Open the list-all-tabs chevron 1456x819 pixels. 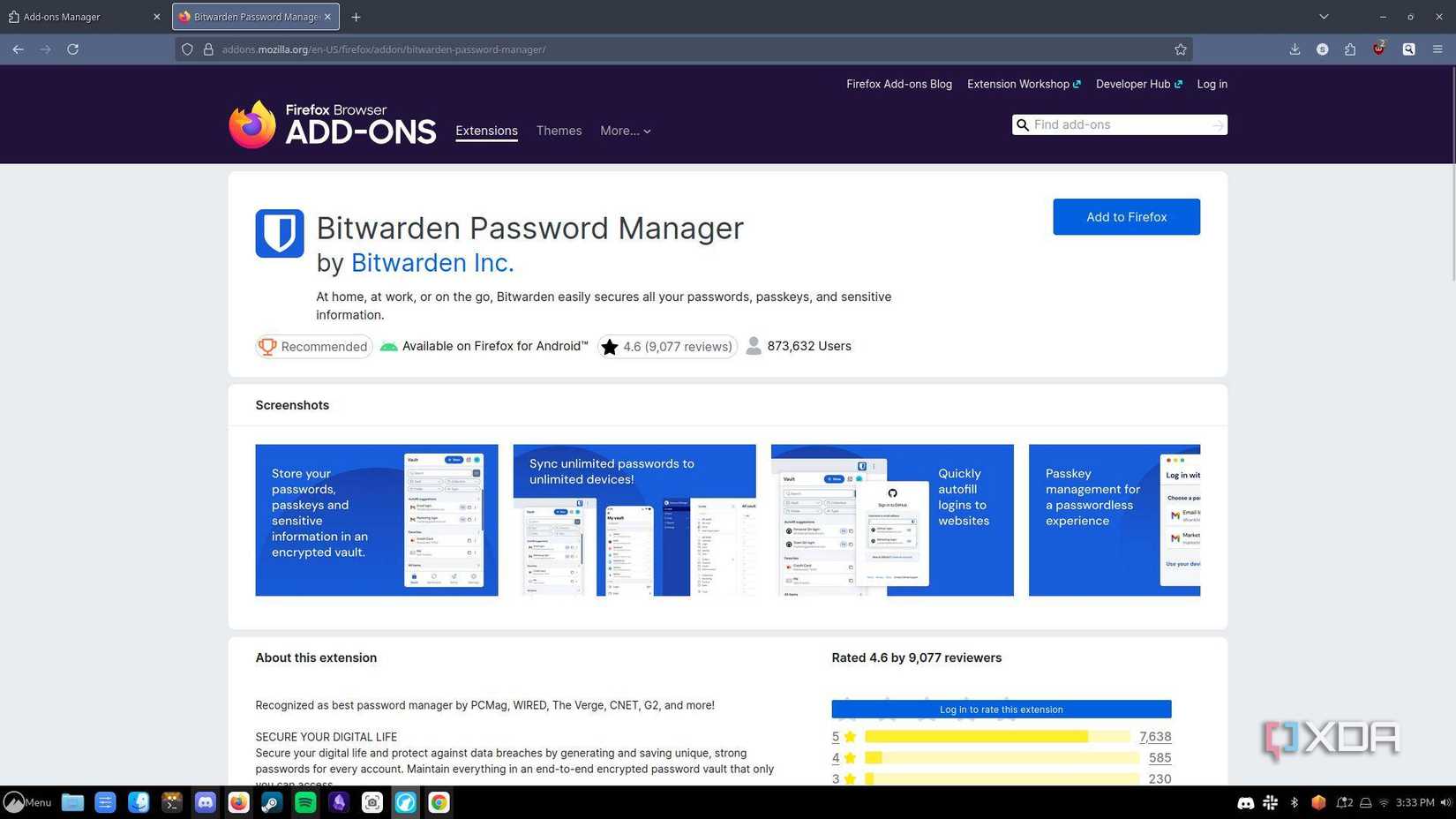tap(1324, 17)
